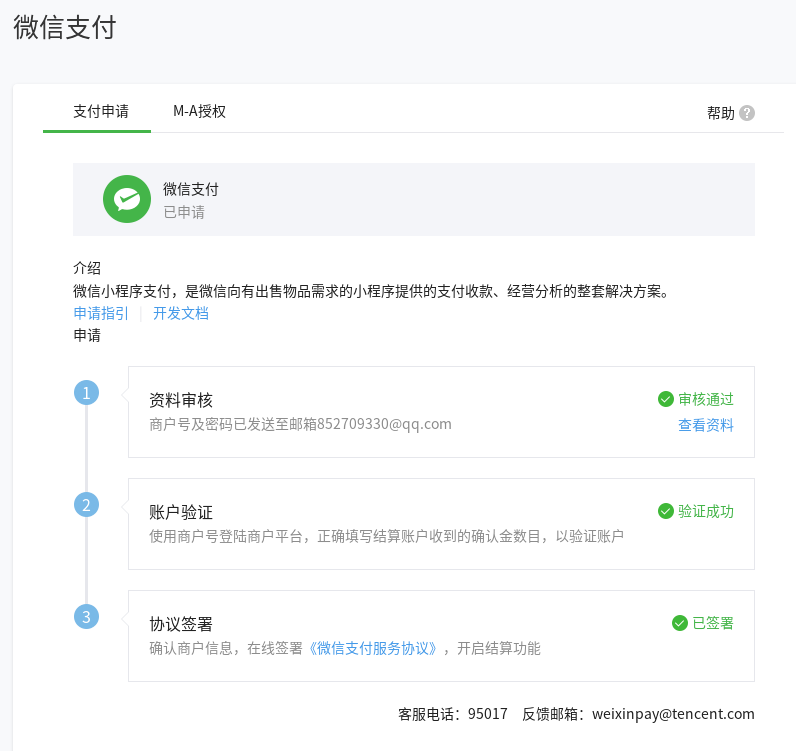Click the 已签署 green check icon
The image size is (796, 751).
(680, 623)
